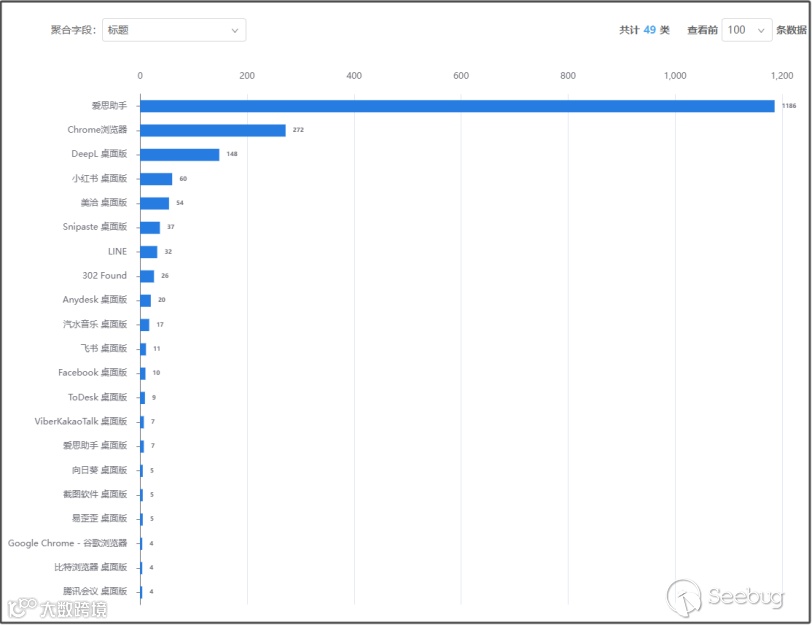The width and height of the screenshot is (812, 625).
Task: Click the 飞书 桌面版 label
Action: (x=104, y=348)
